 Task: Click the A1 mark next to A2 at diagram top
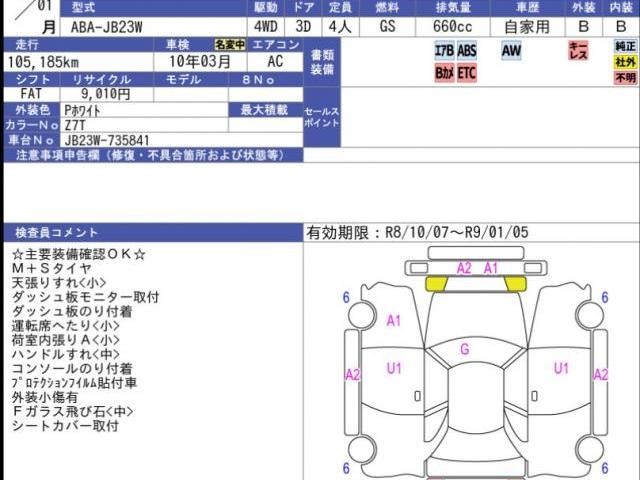491,268
